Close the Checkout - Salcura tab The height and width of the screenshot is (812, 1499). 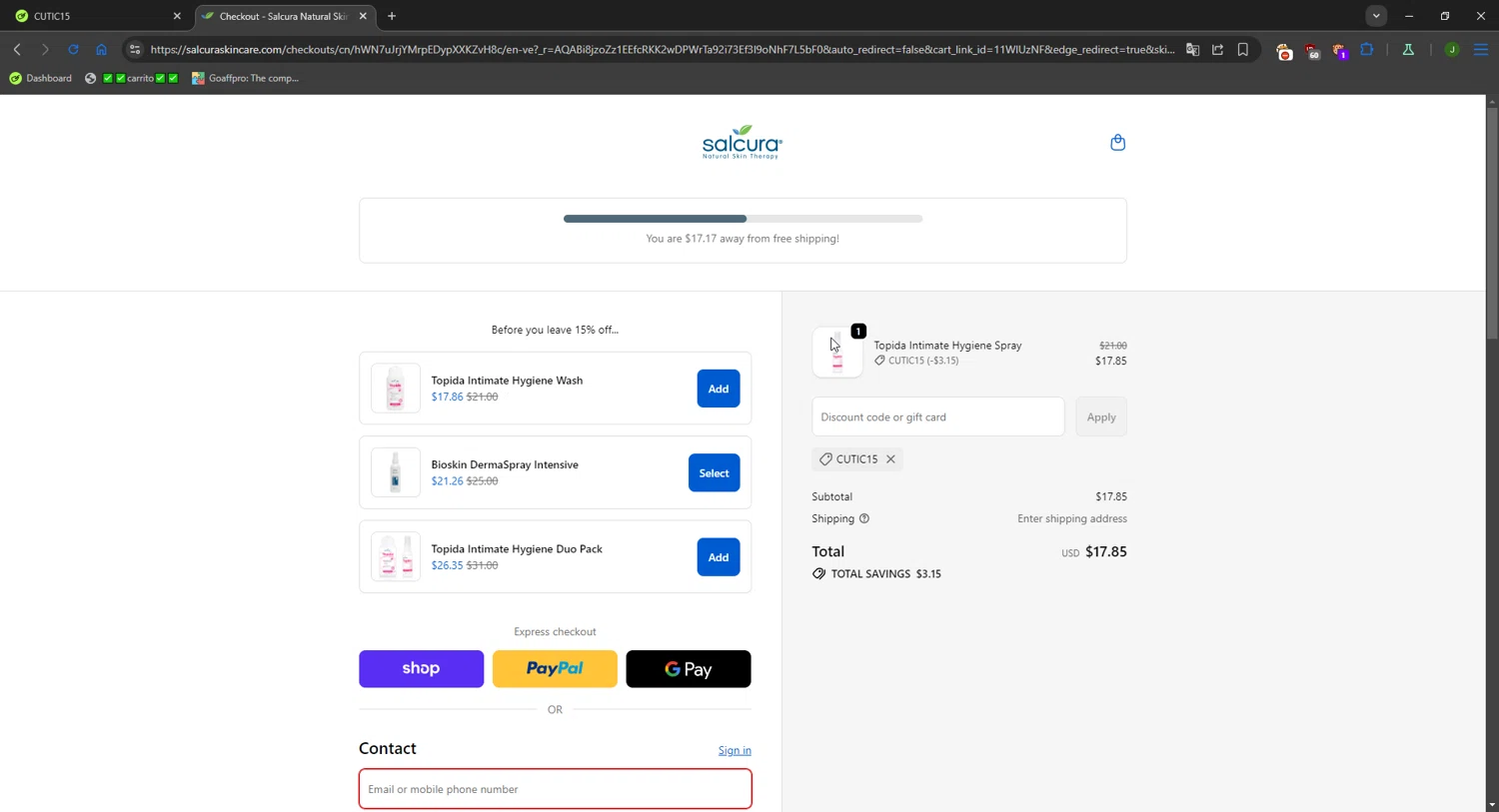coord(363,16)
